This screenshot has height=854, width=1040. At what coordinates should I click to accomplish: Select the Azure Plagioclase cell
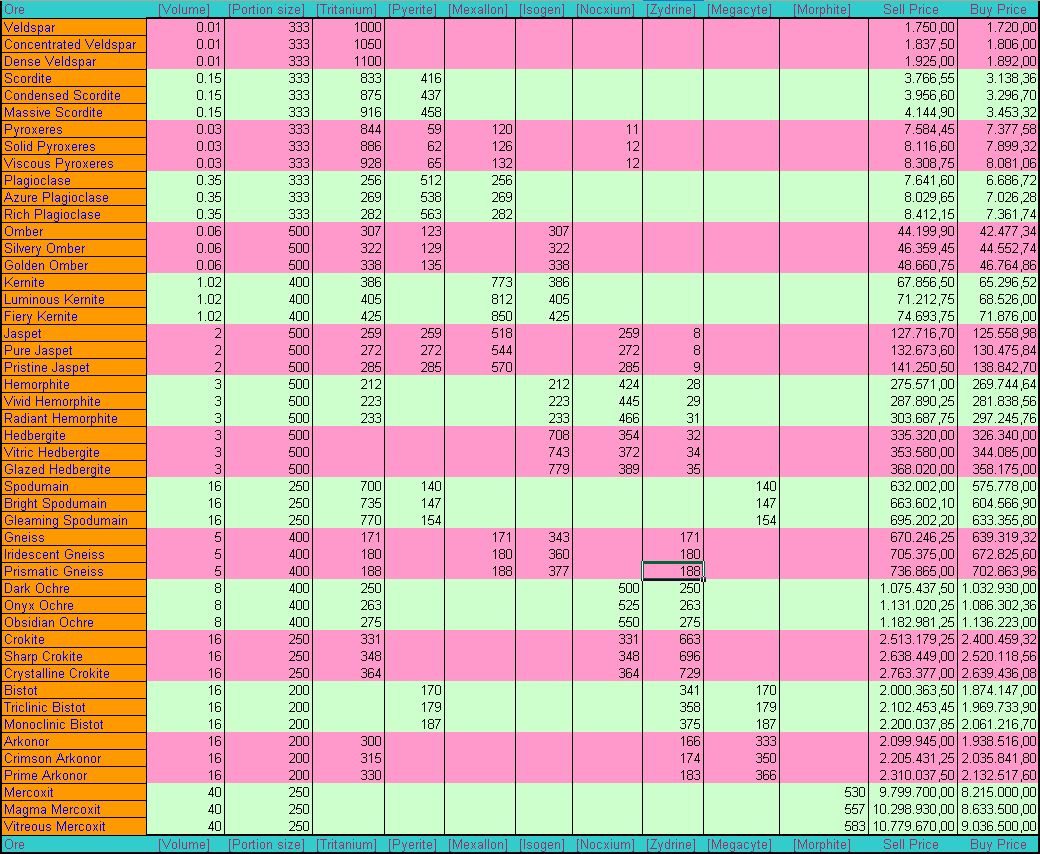pyautogui.click(x=73, y=198)
